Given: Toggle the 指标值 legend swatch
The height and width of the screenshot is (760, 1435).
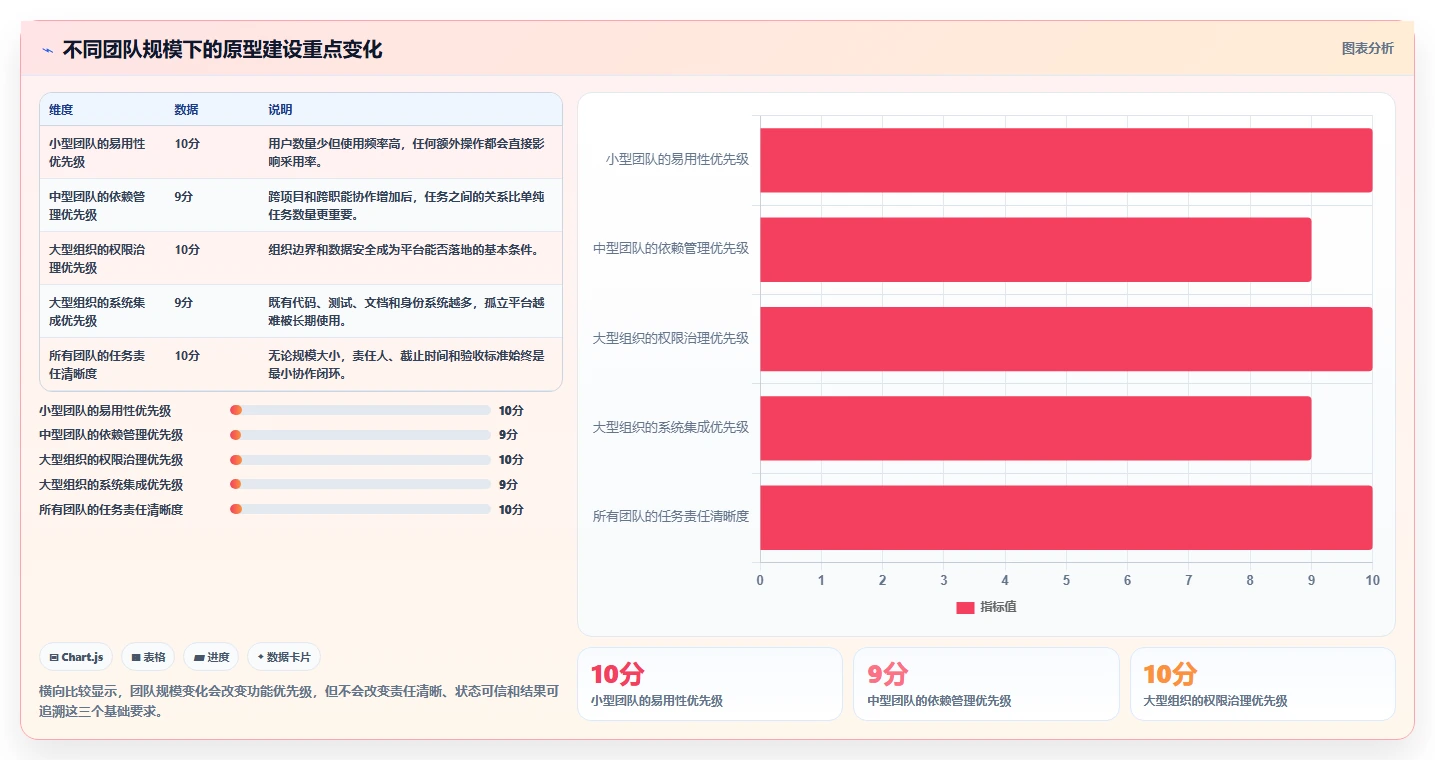Looking at the screenshot, I should (x=965, y=608).
